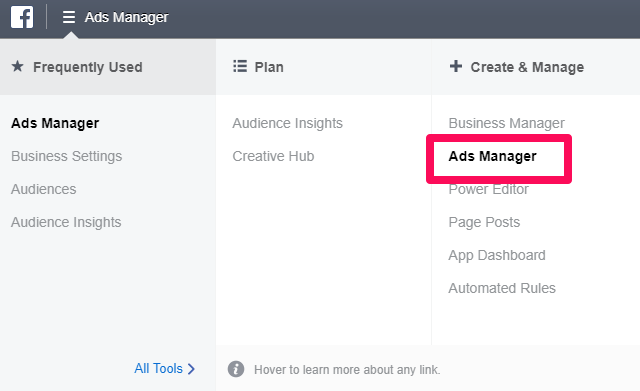Open the Ads Manager header title
Screen dimensions: 640x391
click(127, 17)
